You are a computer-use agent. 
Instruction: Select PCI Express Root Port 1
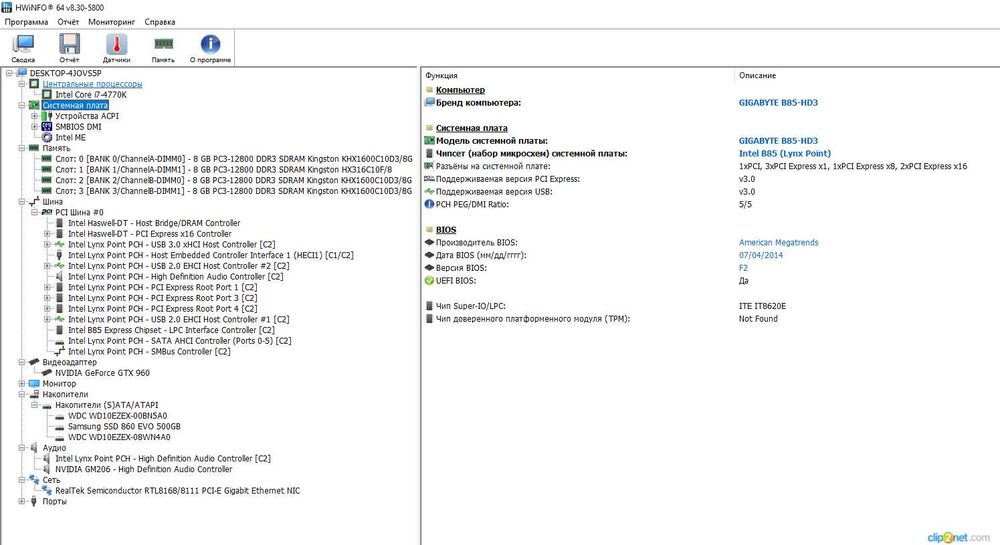tap(163, 287)
